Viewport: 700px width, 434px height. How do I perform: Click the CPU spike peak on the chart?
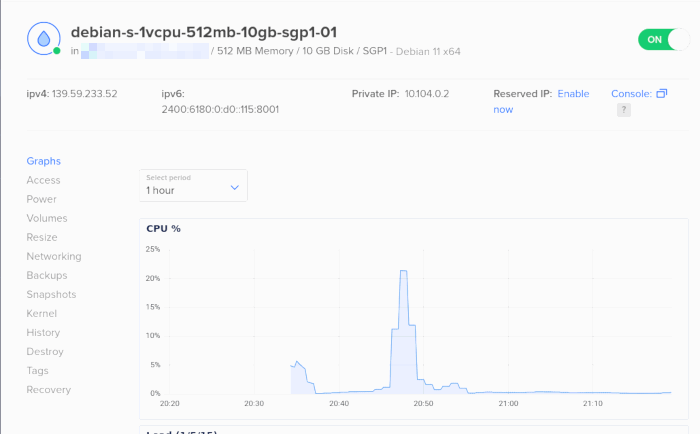[403, 271]
